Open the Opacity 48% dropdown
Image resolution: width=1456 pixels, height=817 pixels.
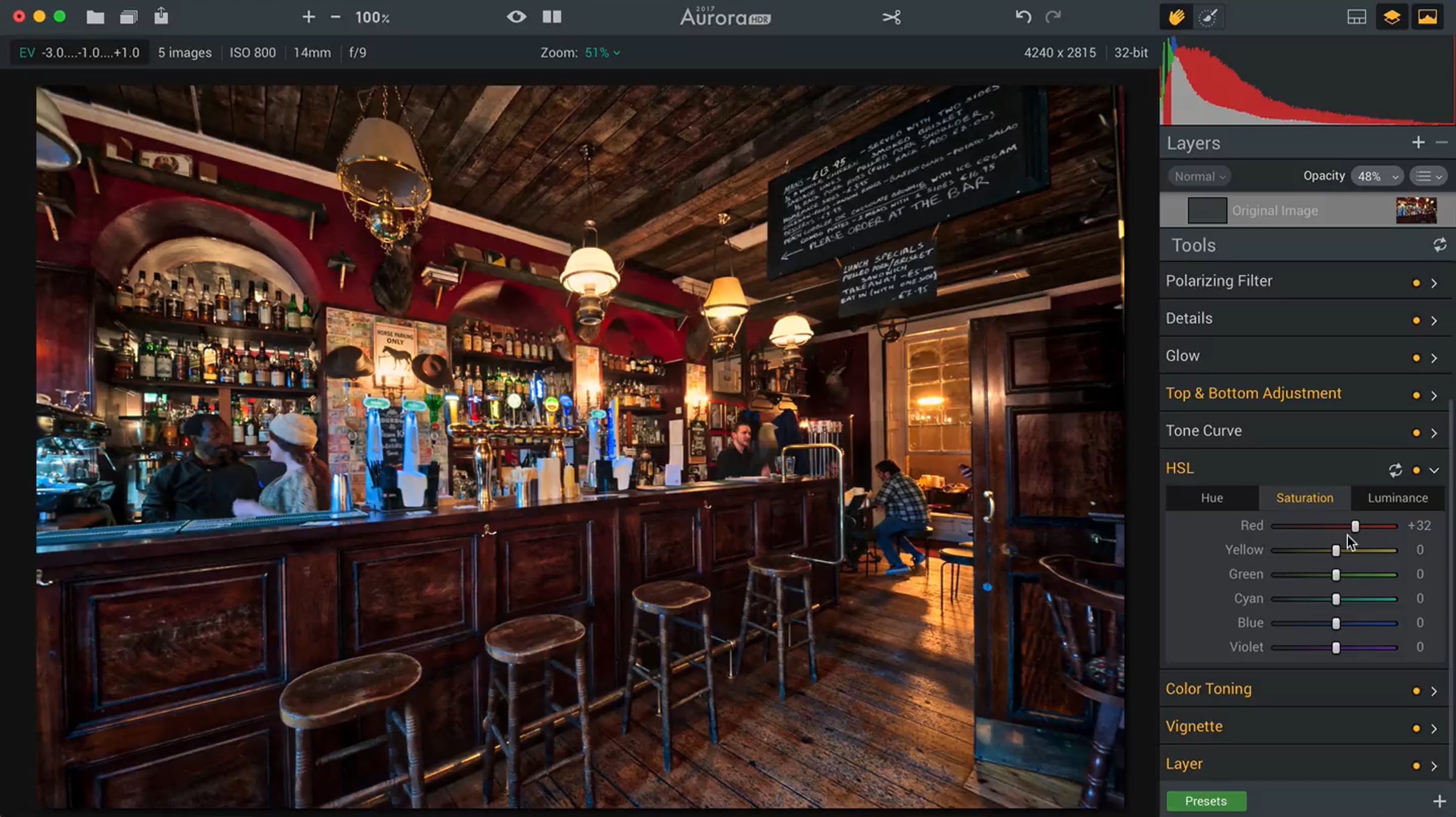pyautogui.click(x=1377, y=177)
